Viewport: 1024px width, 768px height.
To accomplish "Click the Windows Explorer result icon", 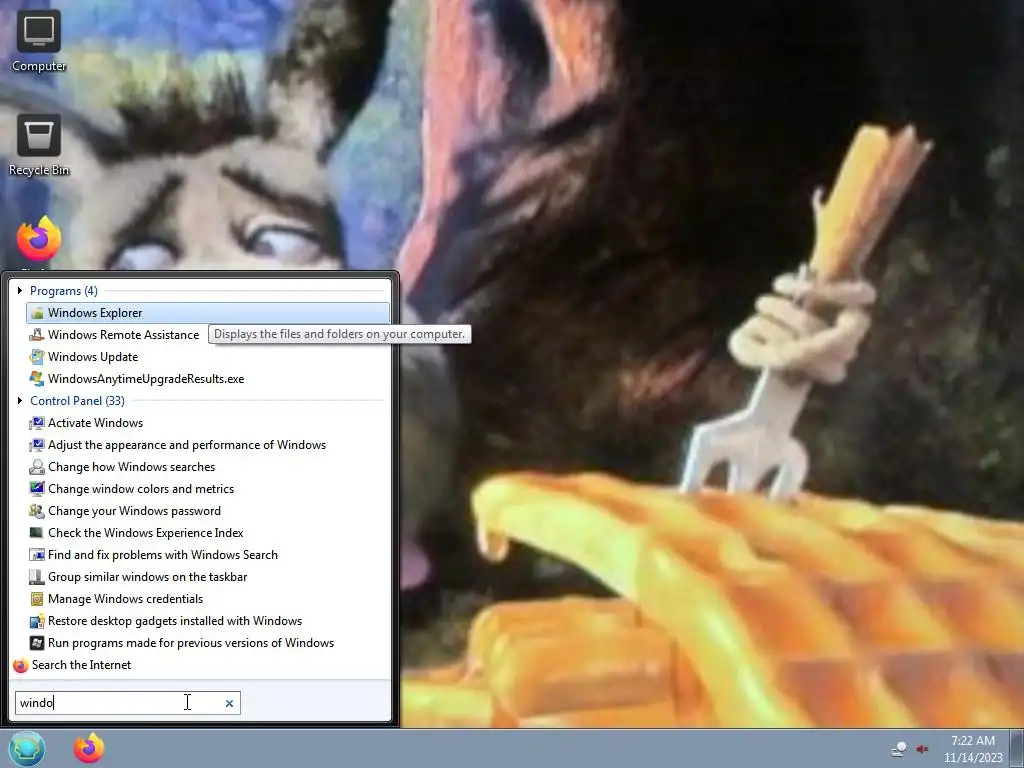I will click(x=37, y=313).
